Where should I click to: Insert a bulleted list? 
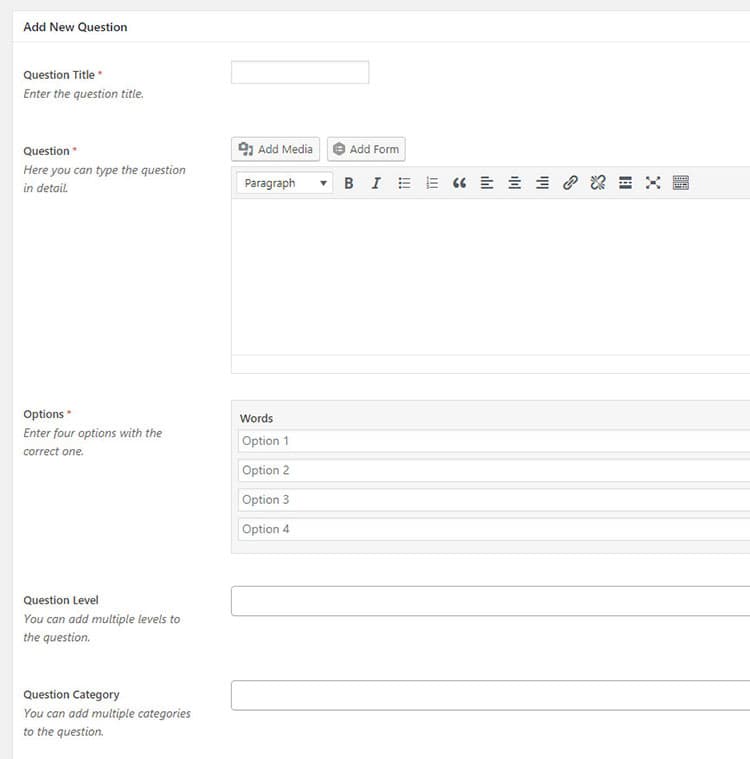tap(404, 183)
